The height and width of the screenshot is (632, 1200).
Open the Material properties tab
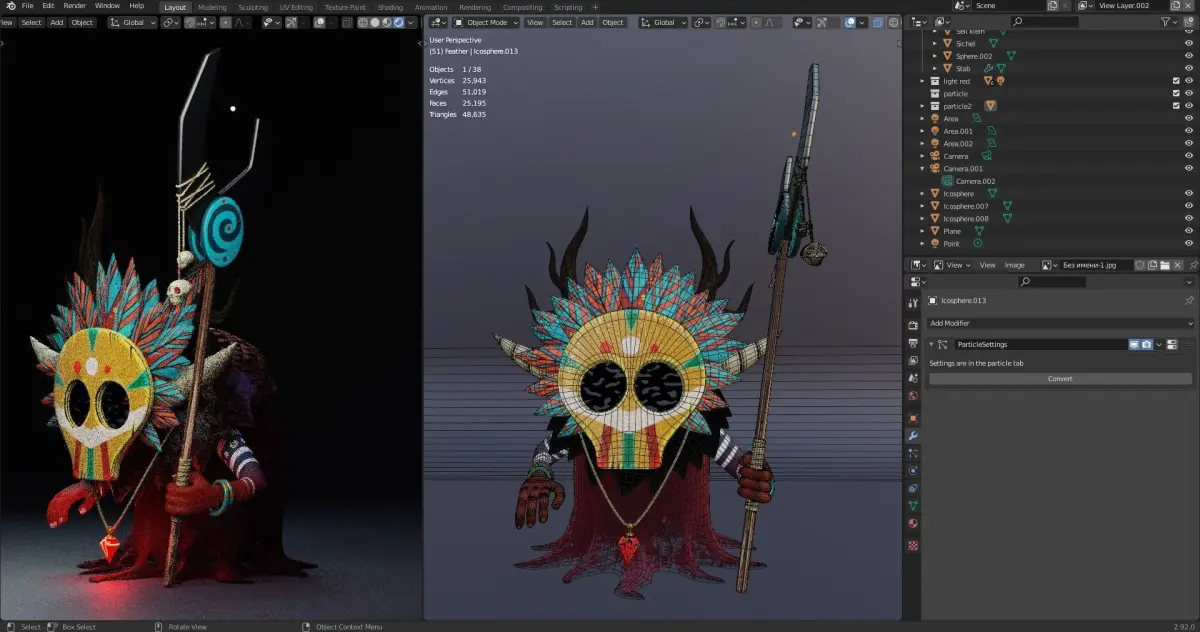[913, 524]
